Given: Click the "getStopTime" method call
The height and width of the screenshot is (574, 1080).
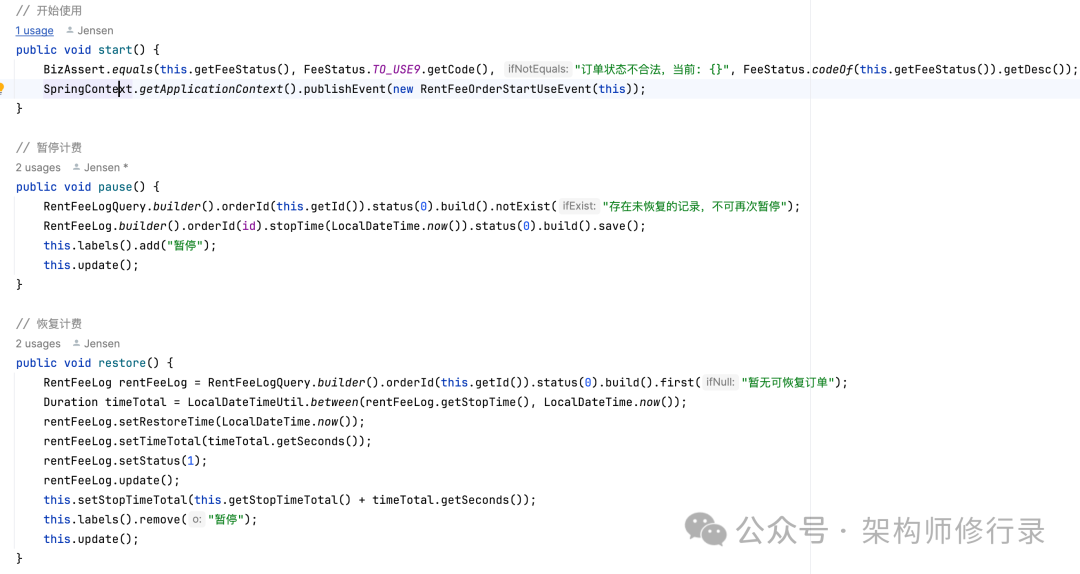Looking at the screenshot, I should 478,402.
